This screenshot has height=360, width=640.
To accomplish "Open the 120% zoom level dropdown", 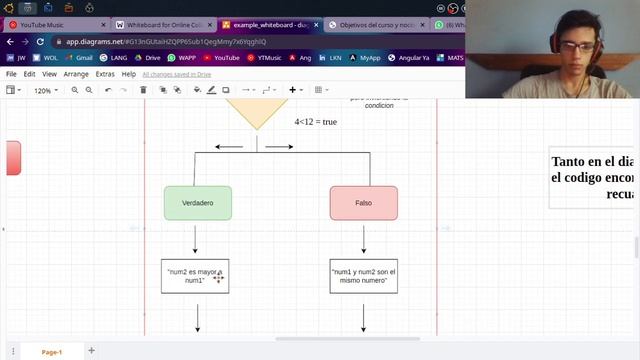I will [46, 90].
